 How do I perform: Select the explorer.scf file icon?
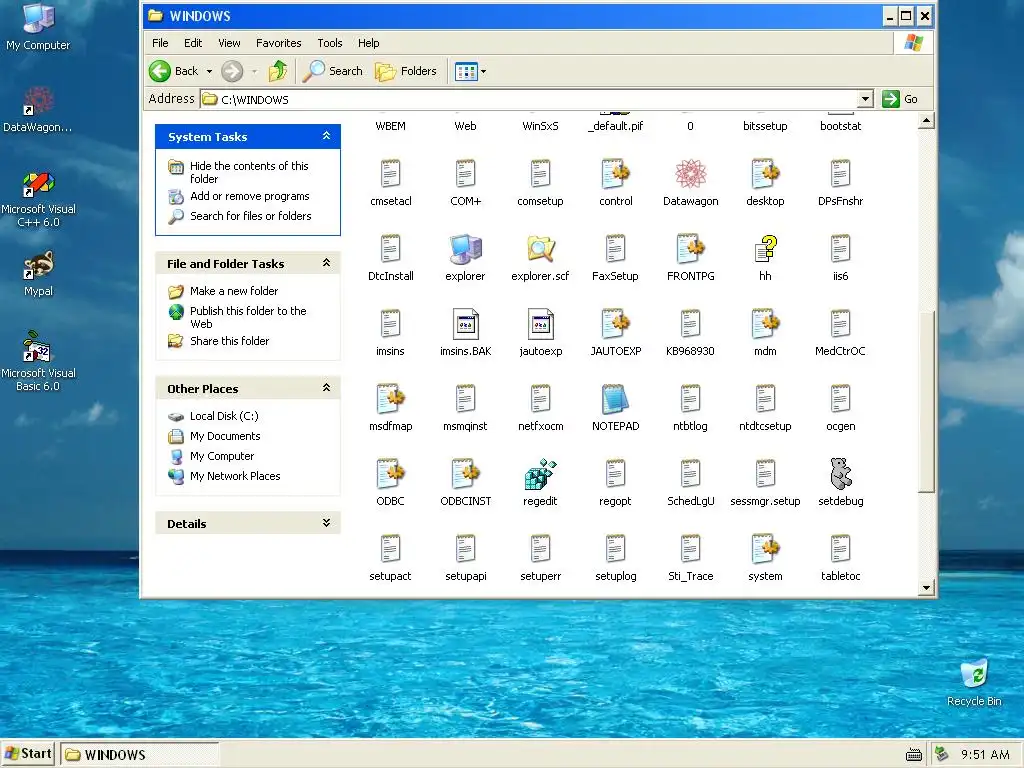[540, 249]
